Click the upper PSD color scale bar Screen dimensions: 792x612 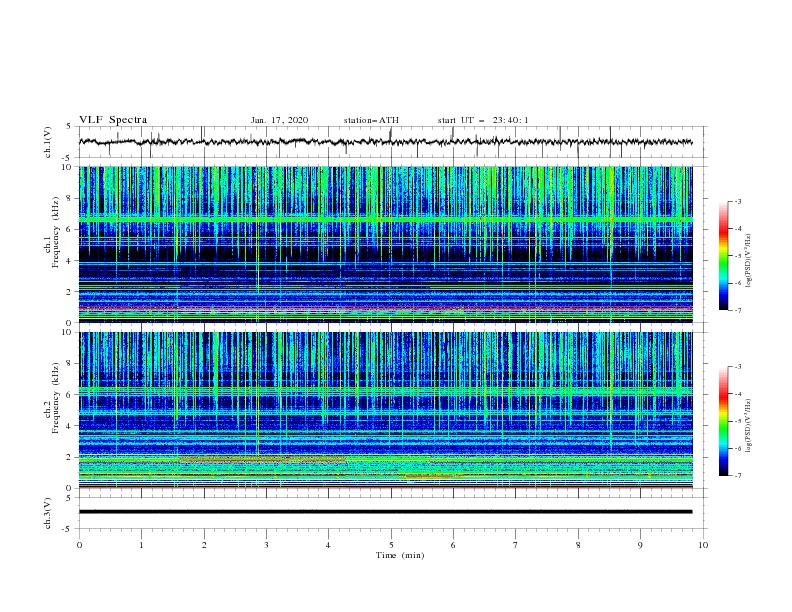click(x=723, y=256)
